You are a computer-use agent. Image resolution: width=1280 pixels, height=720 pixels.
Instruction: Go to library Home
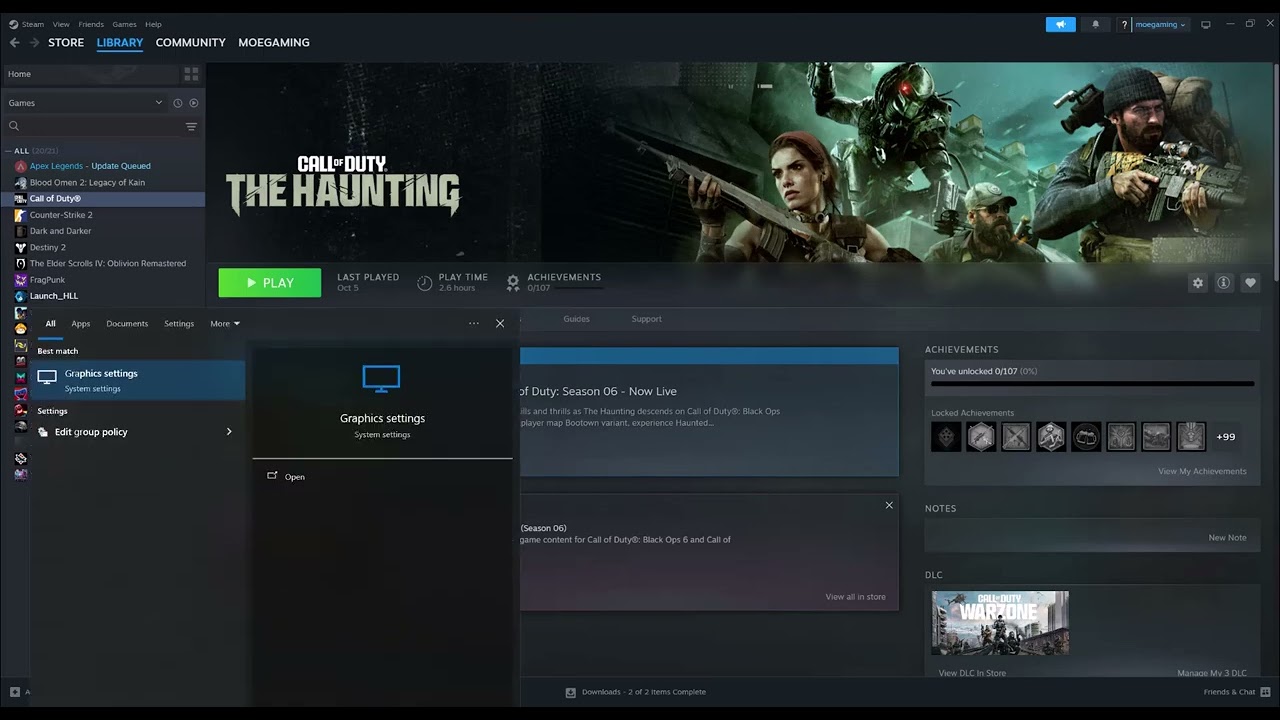(91, 74)
